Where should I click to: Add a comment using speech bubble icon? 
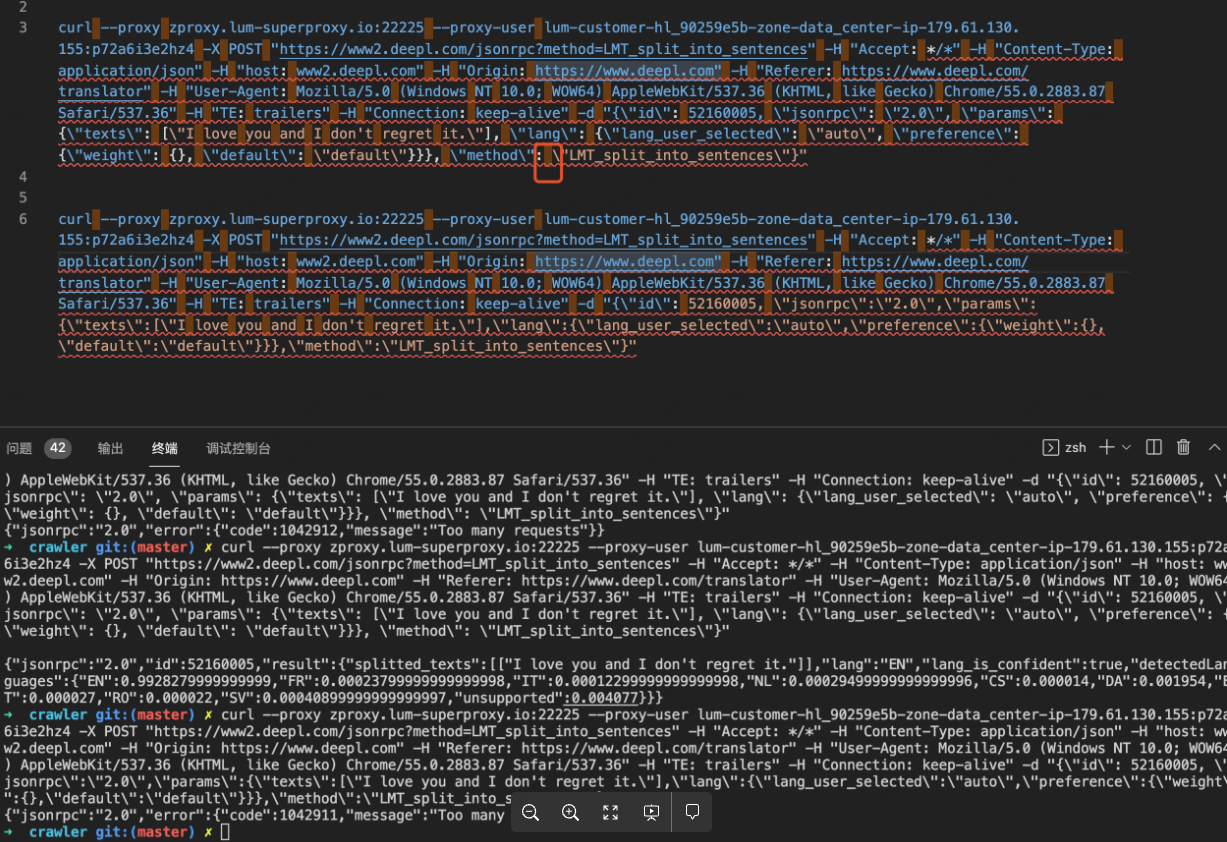click(x=692, y=813)
